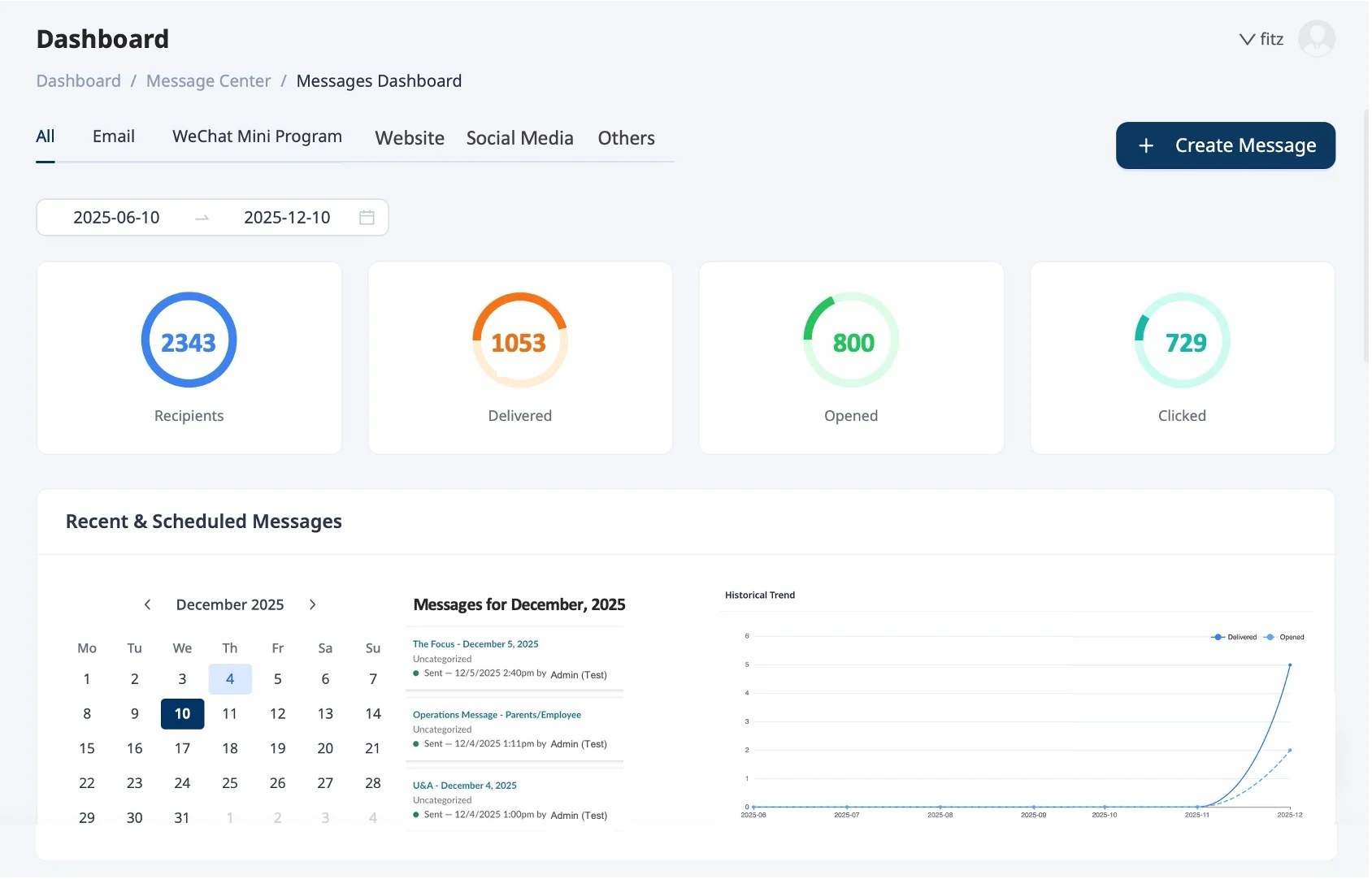1372x879 pixels.
Task: Click the Opened end point on trend chart
Action: coord(1290,751)
